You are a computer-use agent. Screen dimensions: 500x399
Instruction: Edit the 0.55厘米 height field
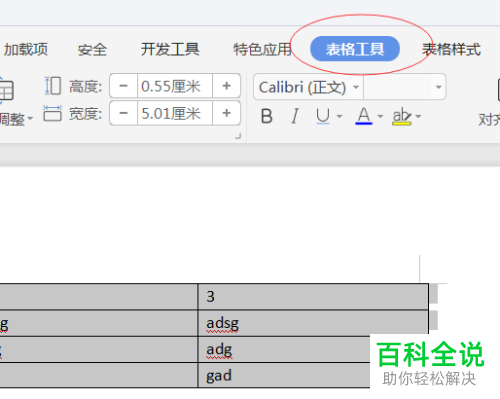pyautogui.click(x=175, y=86)
